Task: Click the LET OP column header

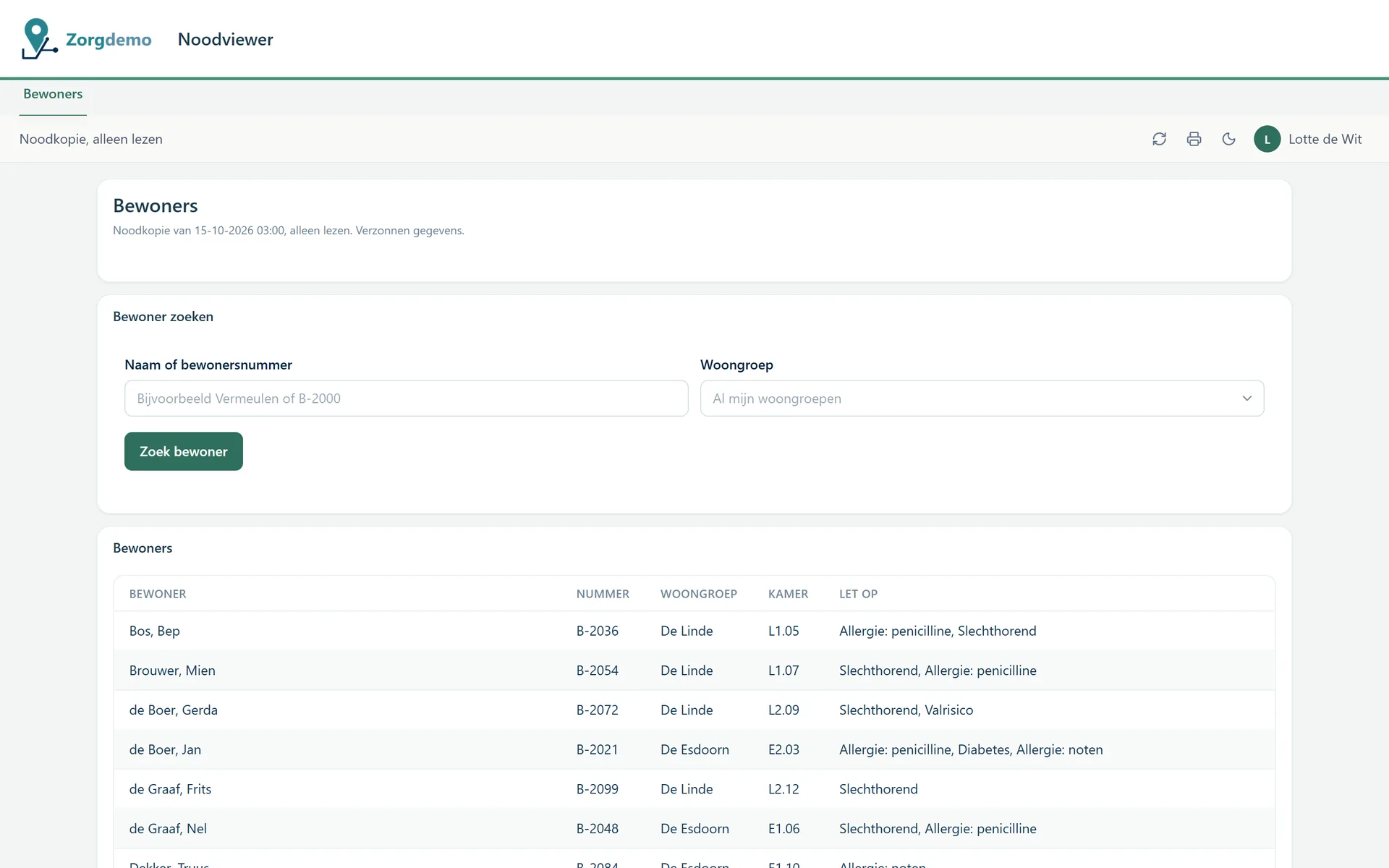Action: [858, 594]
